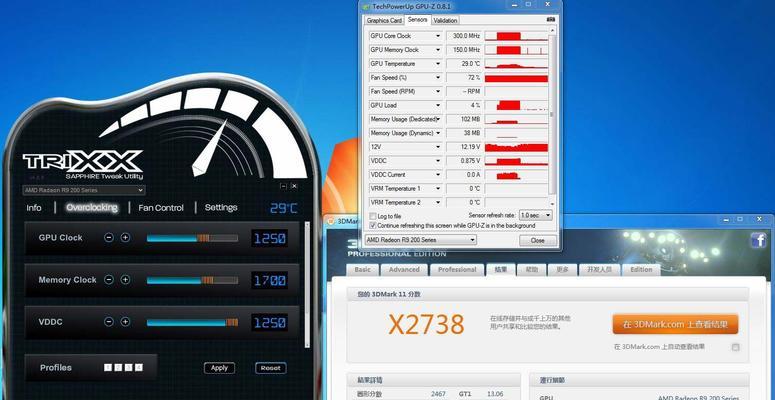Viewport: 775px width, 400px height.
Task: Click the Memory Clock slider bar
Action: coord(192,280)
